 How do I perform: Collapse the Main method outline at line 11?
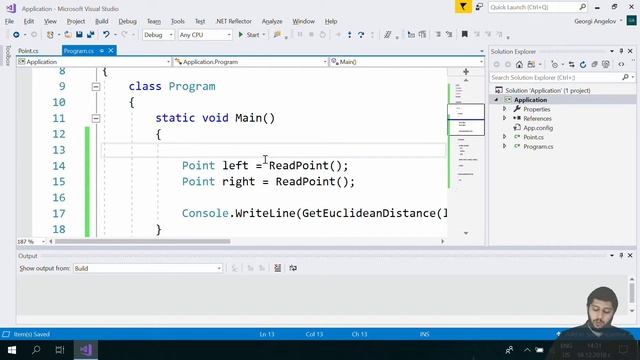(96, 118)
